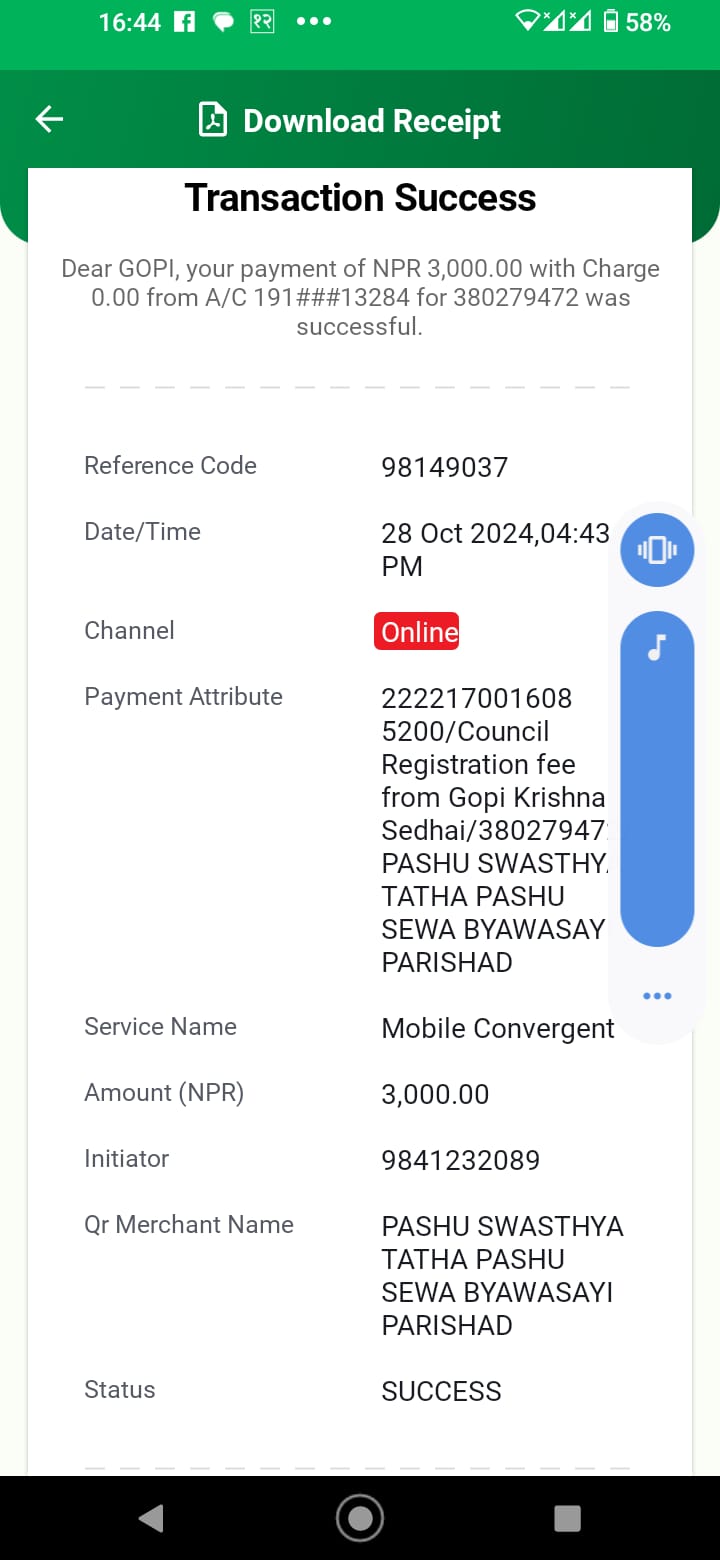Viewport: 720px width, 1560px height.
Task: Tap the PDF document icon beside Download Receipt
Action: coord(213,120)
